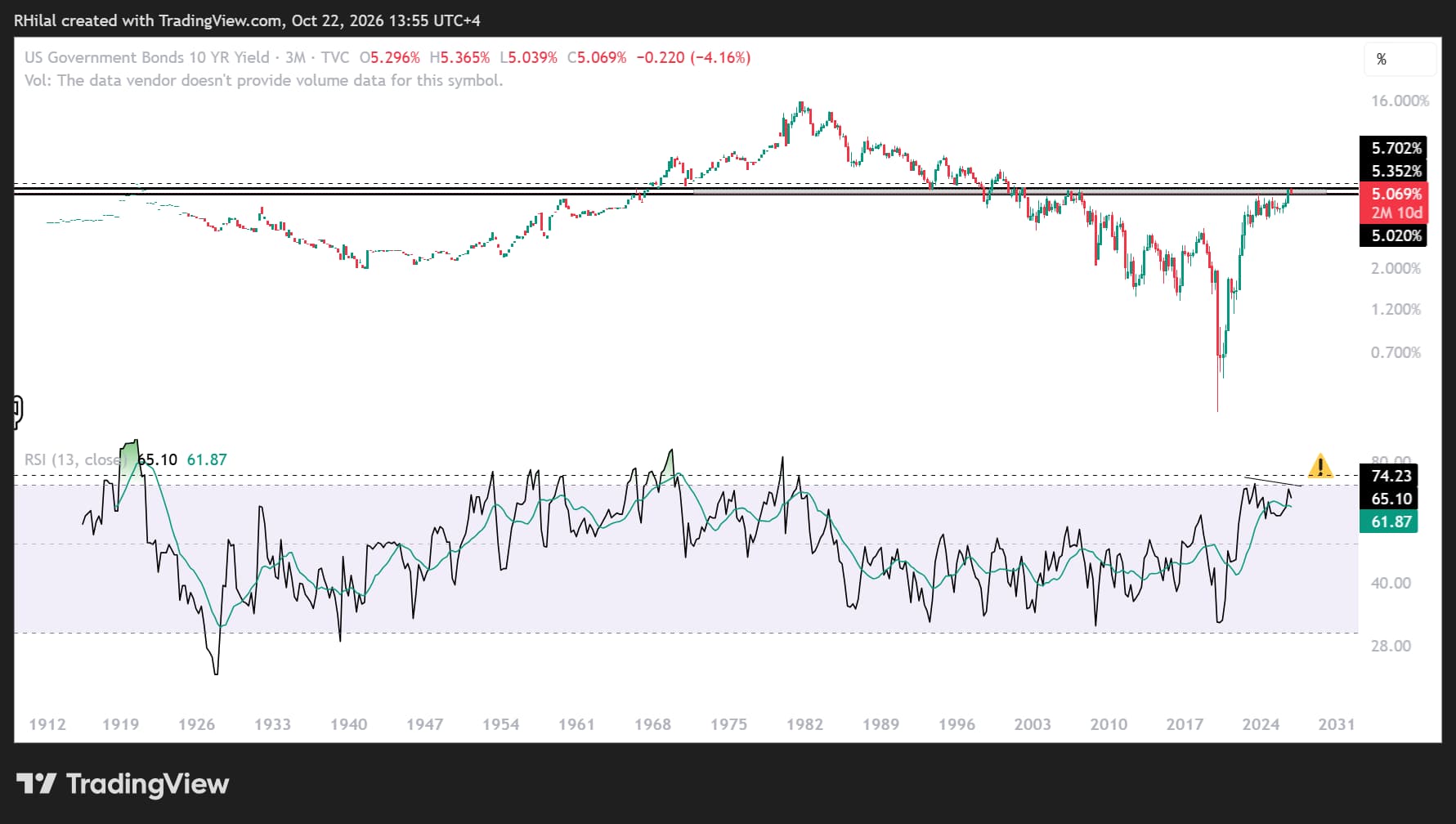Screen dimensions: 1456x824
Task: Click the 2031 year on time axis
Action: pos(1337,724)
